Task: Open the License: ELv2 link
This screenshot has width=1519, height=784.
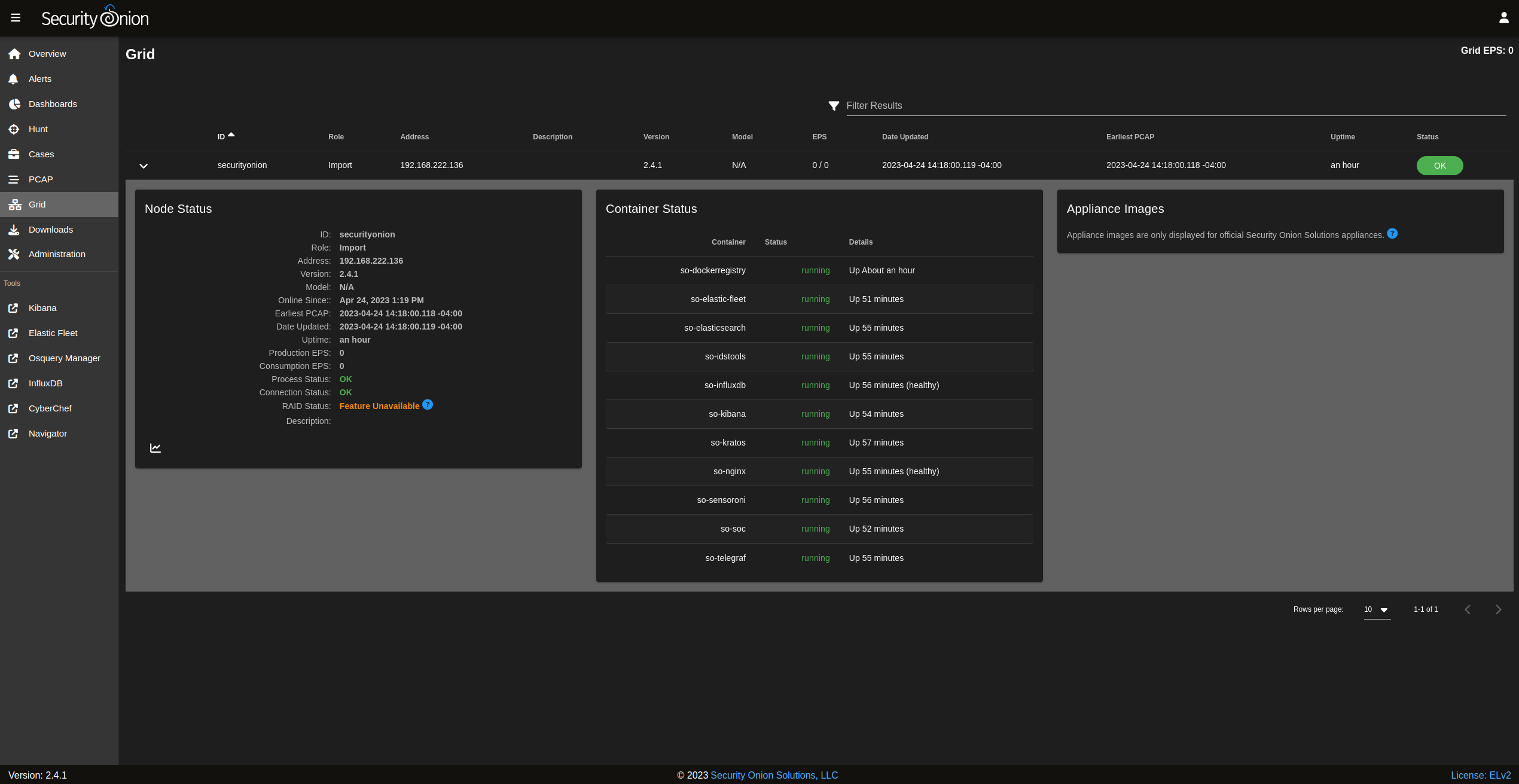Action: pos(1481,775)
